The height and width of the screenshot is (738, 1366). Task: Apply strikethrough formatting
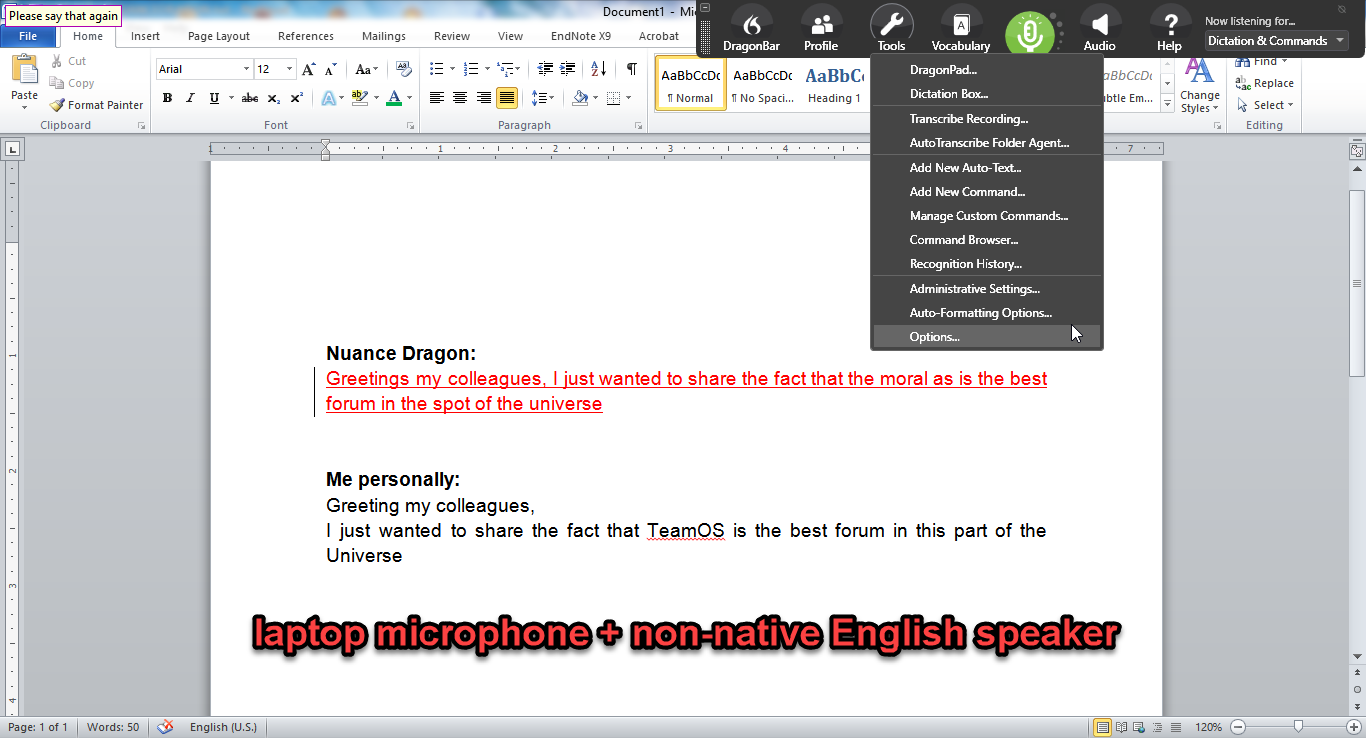[x=250, y=98]
